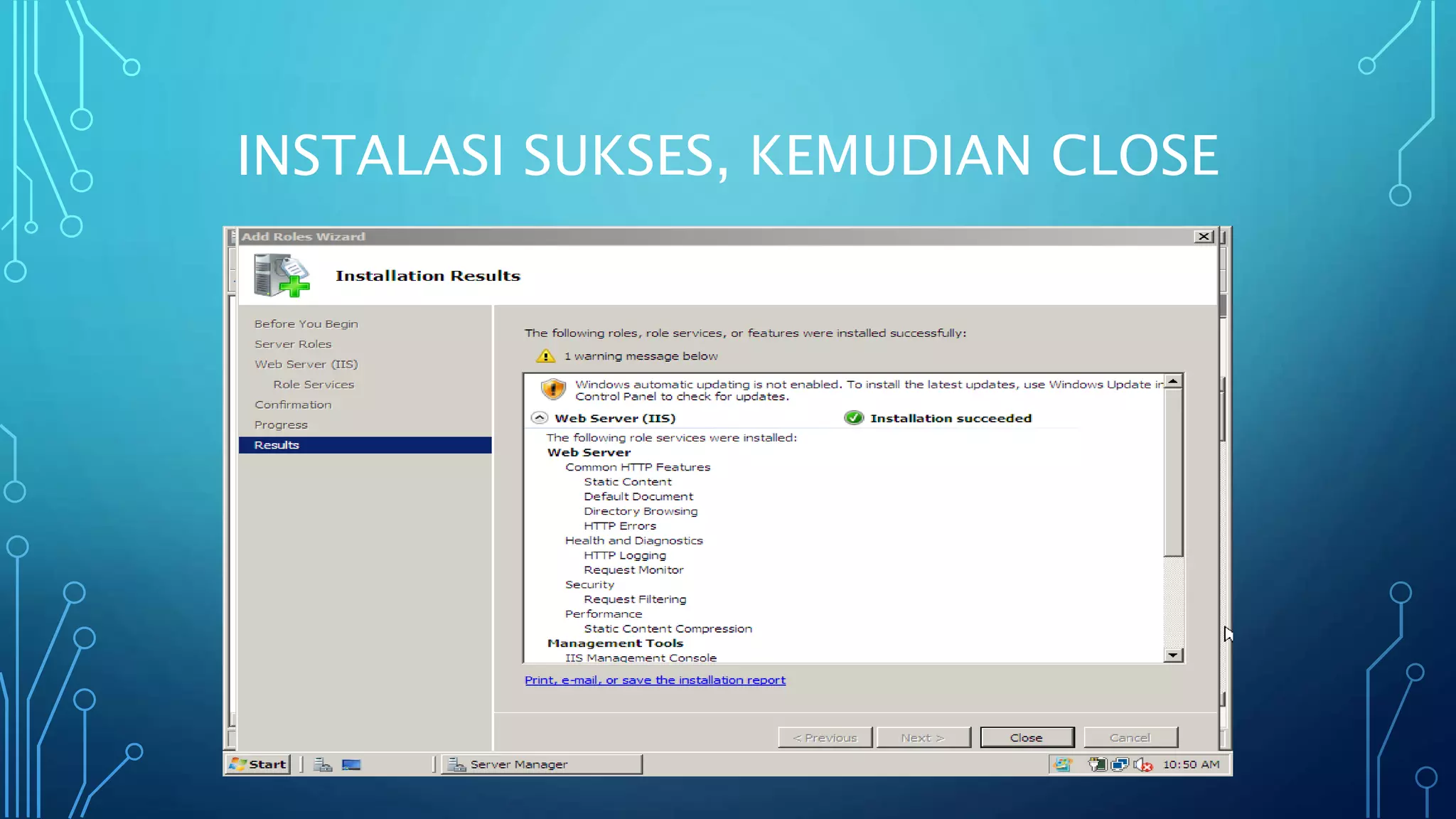
Task: Click the Common HTTP Features heading
Action: (638, 467)
